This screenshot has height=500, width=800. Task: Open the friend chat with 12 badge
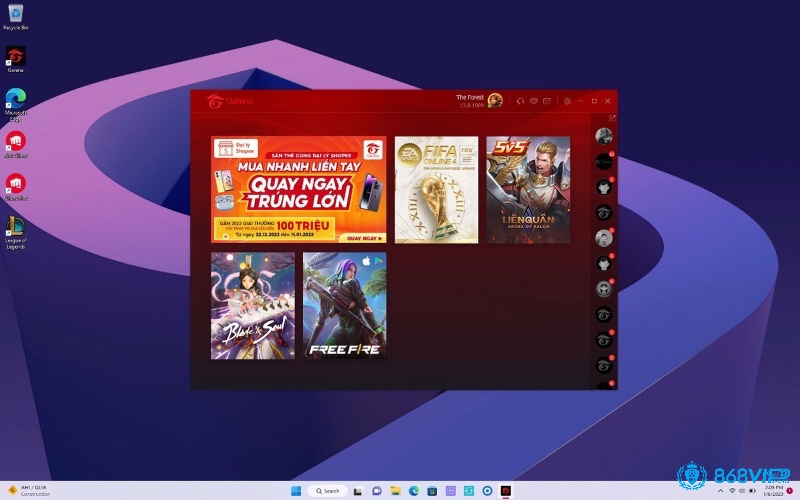point(604,162)
